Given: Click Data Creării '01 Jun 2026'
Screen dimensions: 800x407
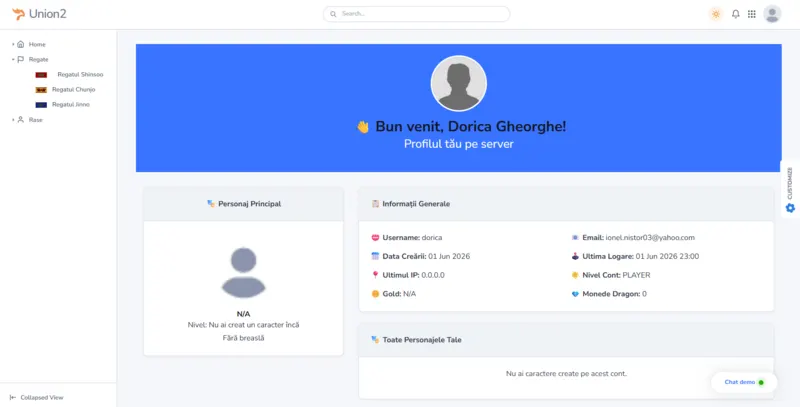Looking at the screenshot, I should coord(449,256).
